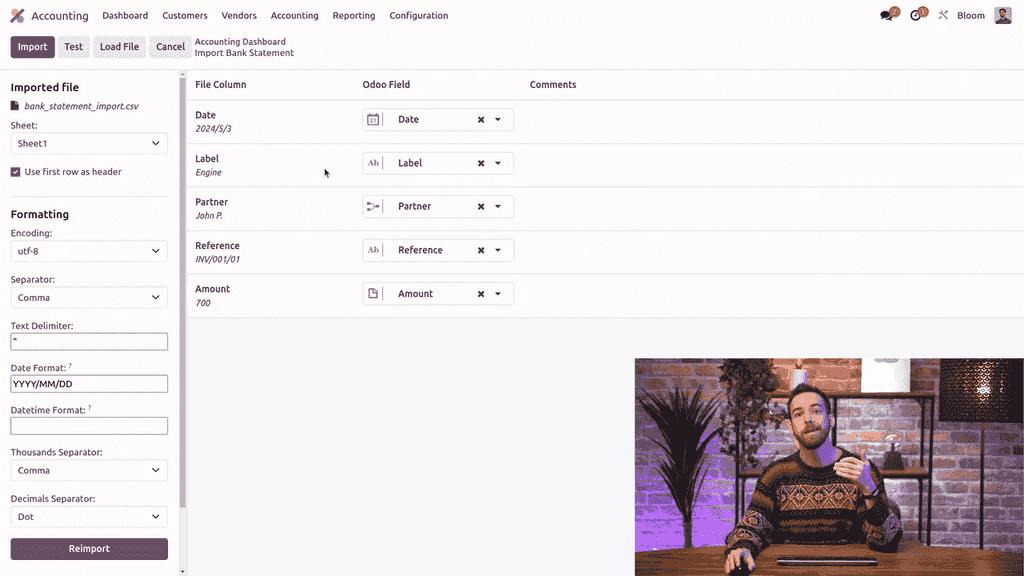Open the Separator dropdown
The width and height of the screenshot is (1024, 576).
pos(89,297)
